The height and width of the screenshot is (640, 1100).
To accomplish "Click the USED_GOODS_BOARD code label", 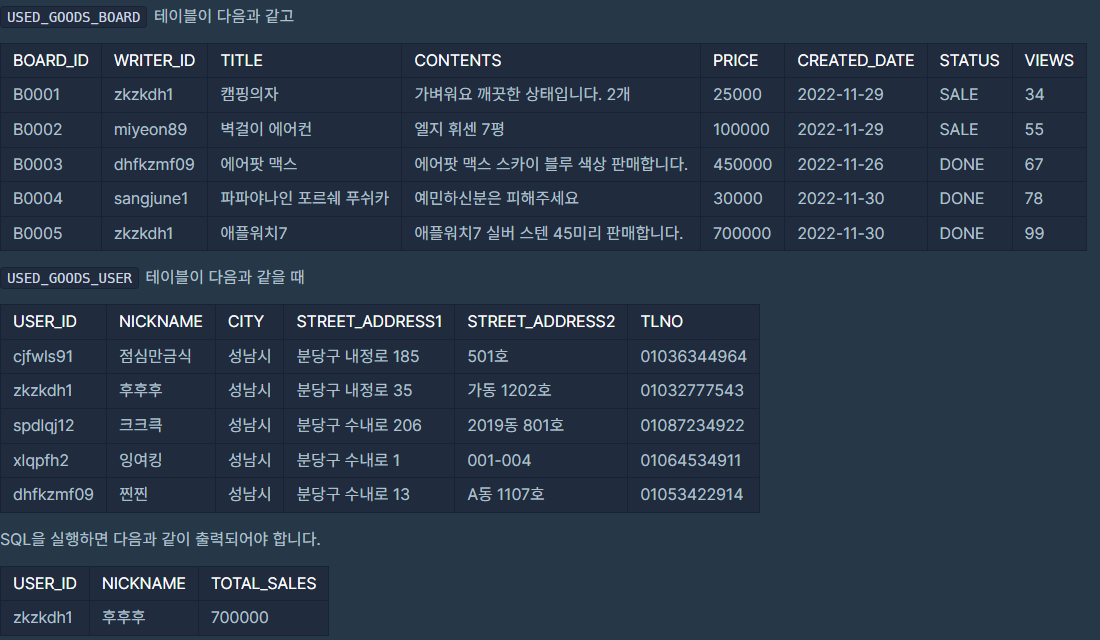I will pyautogui.click(x=73, y=17).
